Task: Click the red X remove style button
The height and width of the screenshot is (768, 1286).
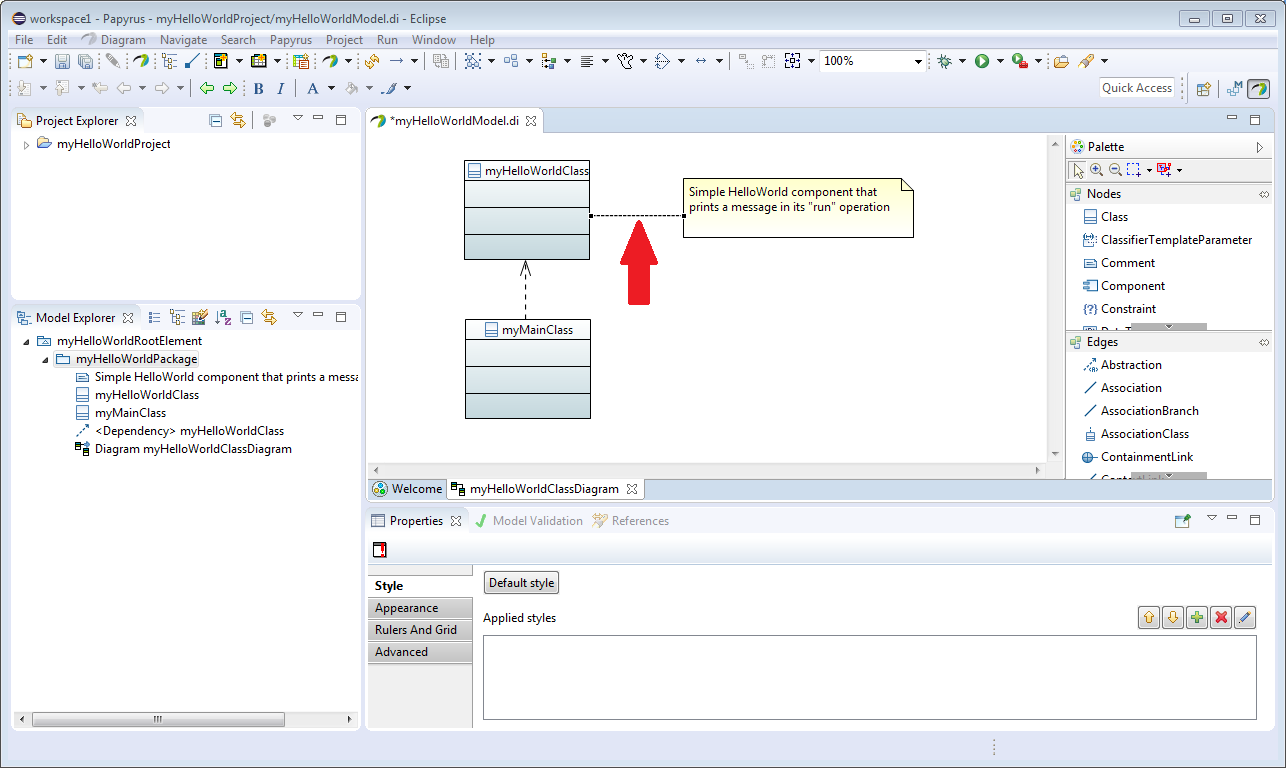Action: (x=1221, y=618)
